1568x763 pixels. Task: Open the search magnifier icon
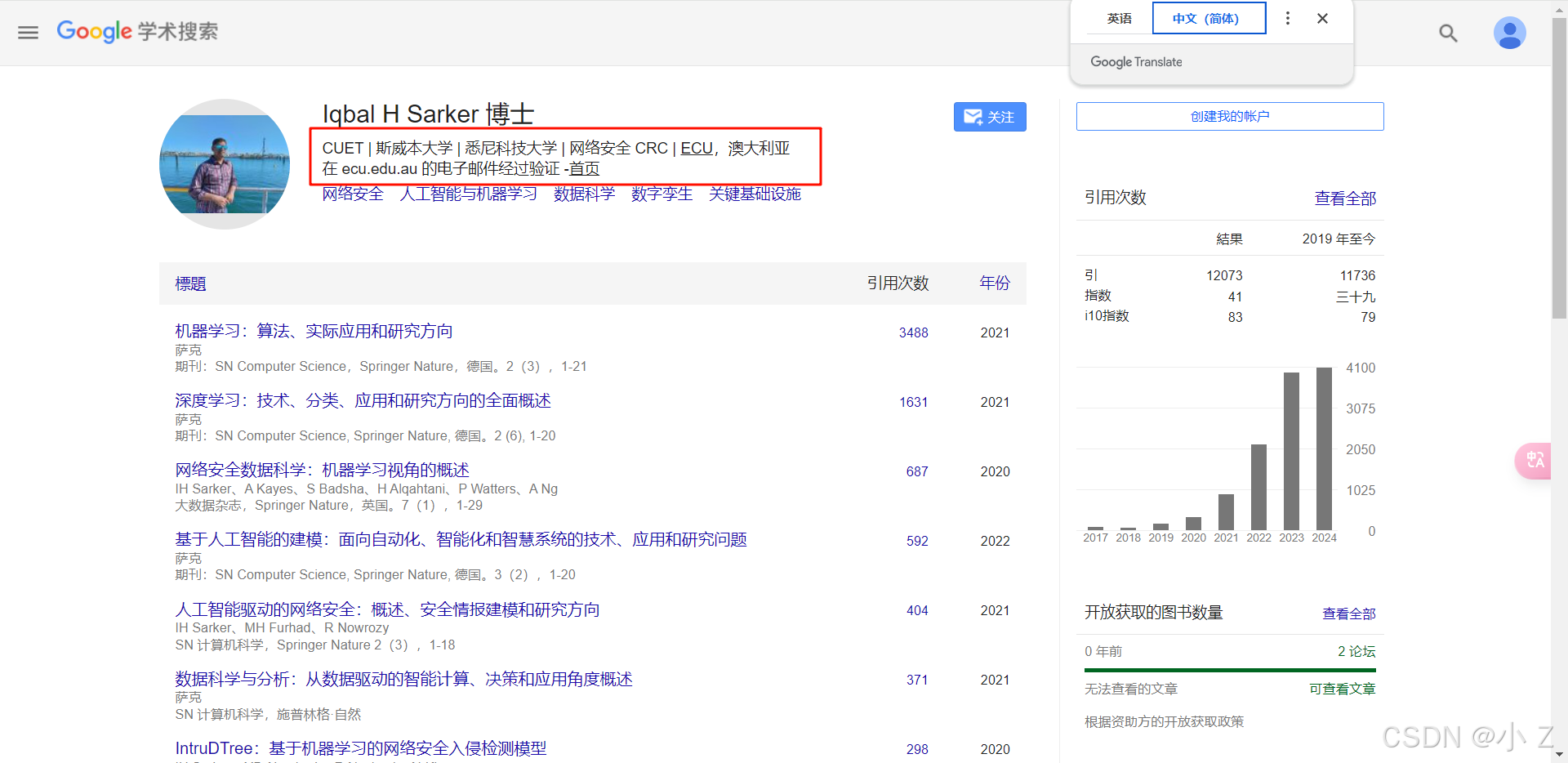point(1448,33)
